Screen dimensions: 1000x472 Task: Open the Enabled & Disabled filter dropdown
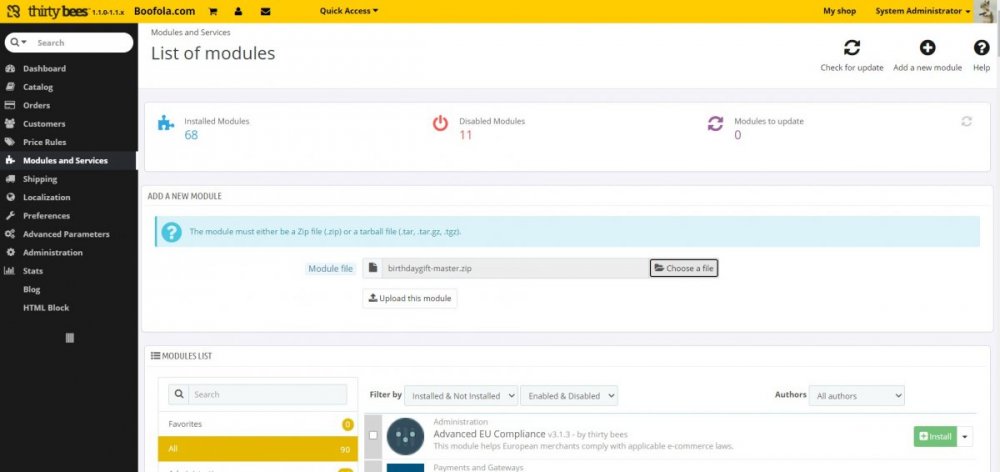click(x=568, y=396)
